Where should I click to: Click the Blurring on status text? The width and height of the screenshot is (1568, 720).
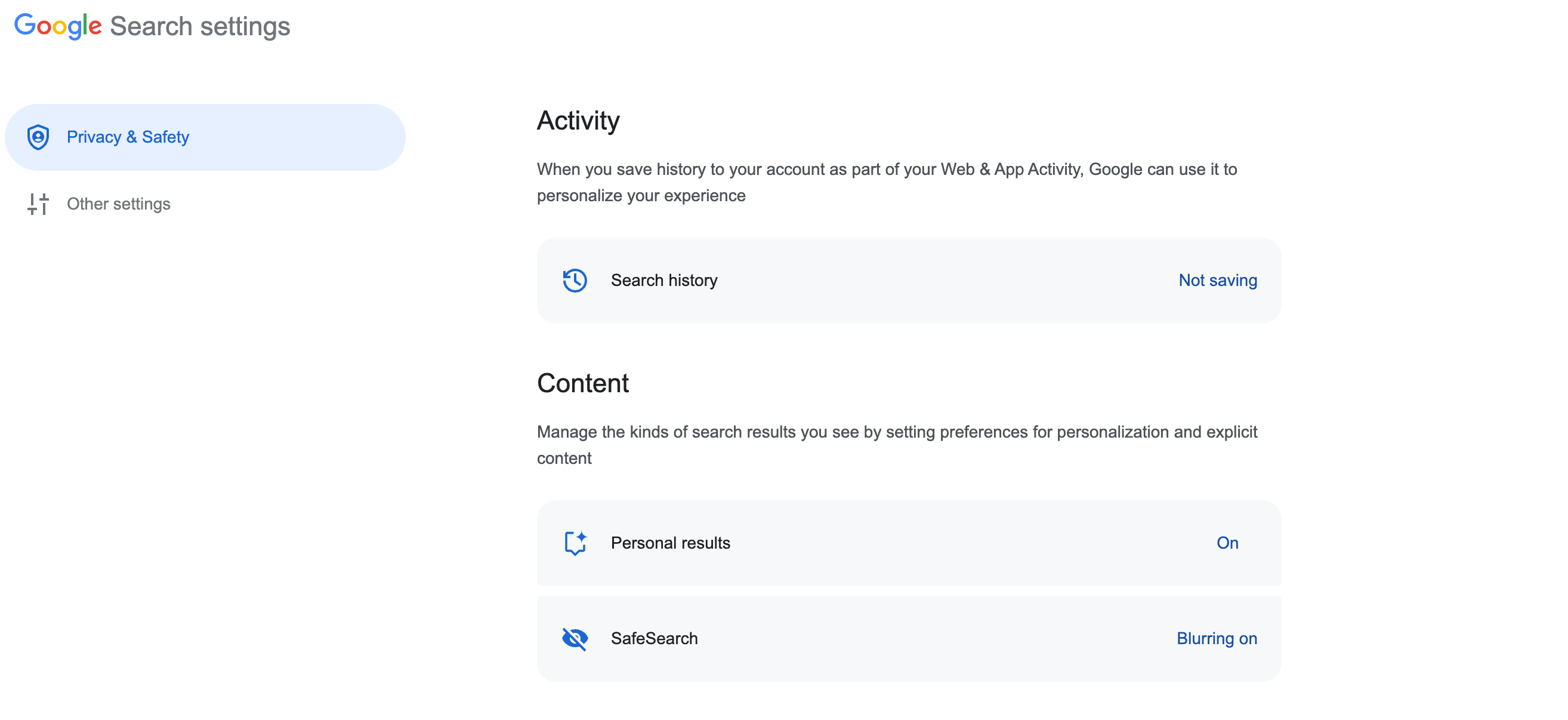1216,638
